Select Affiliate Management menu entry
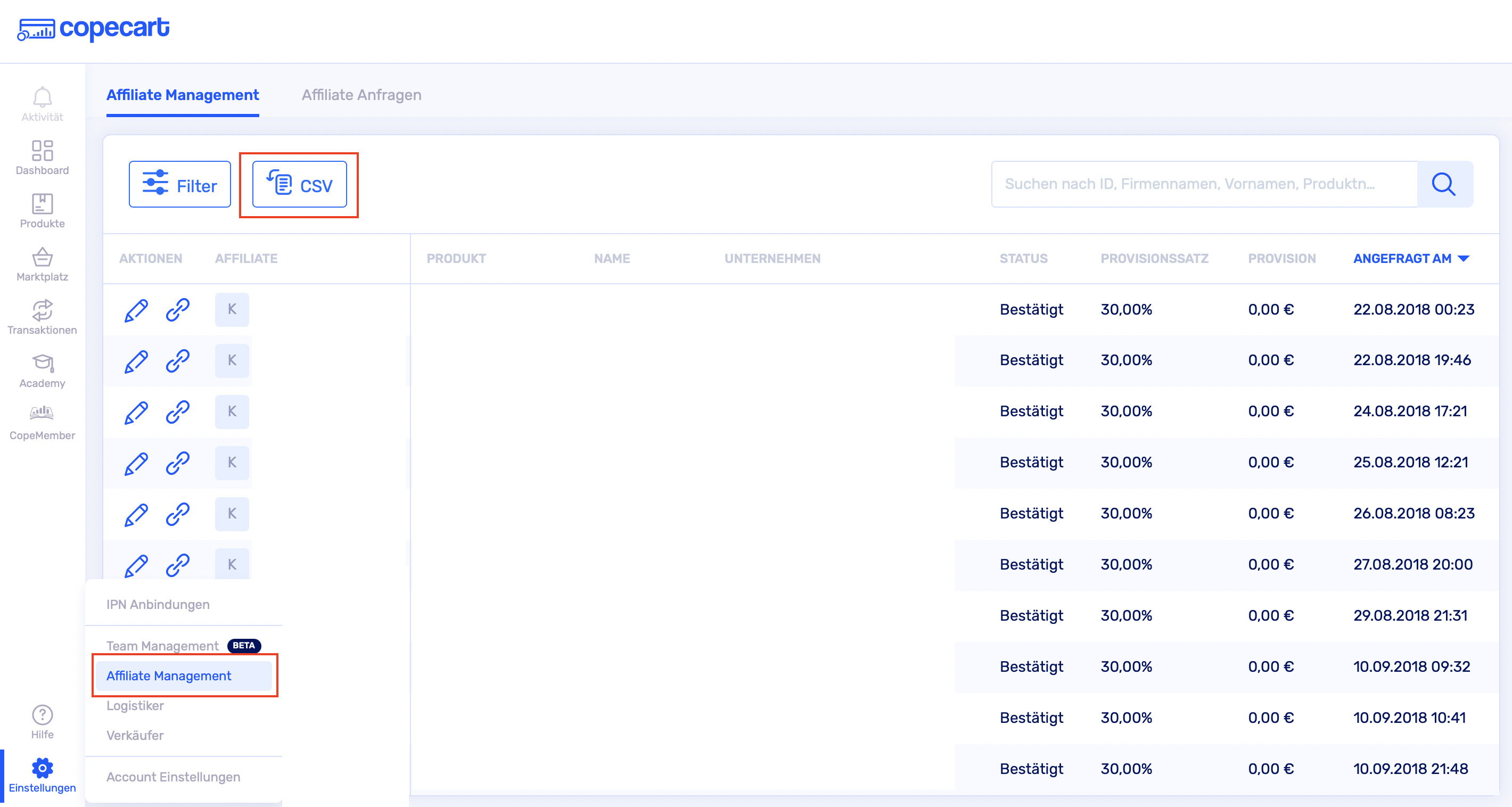The image size is (1512, 807). [168, 676]
